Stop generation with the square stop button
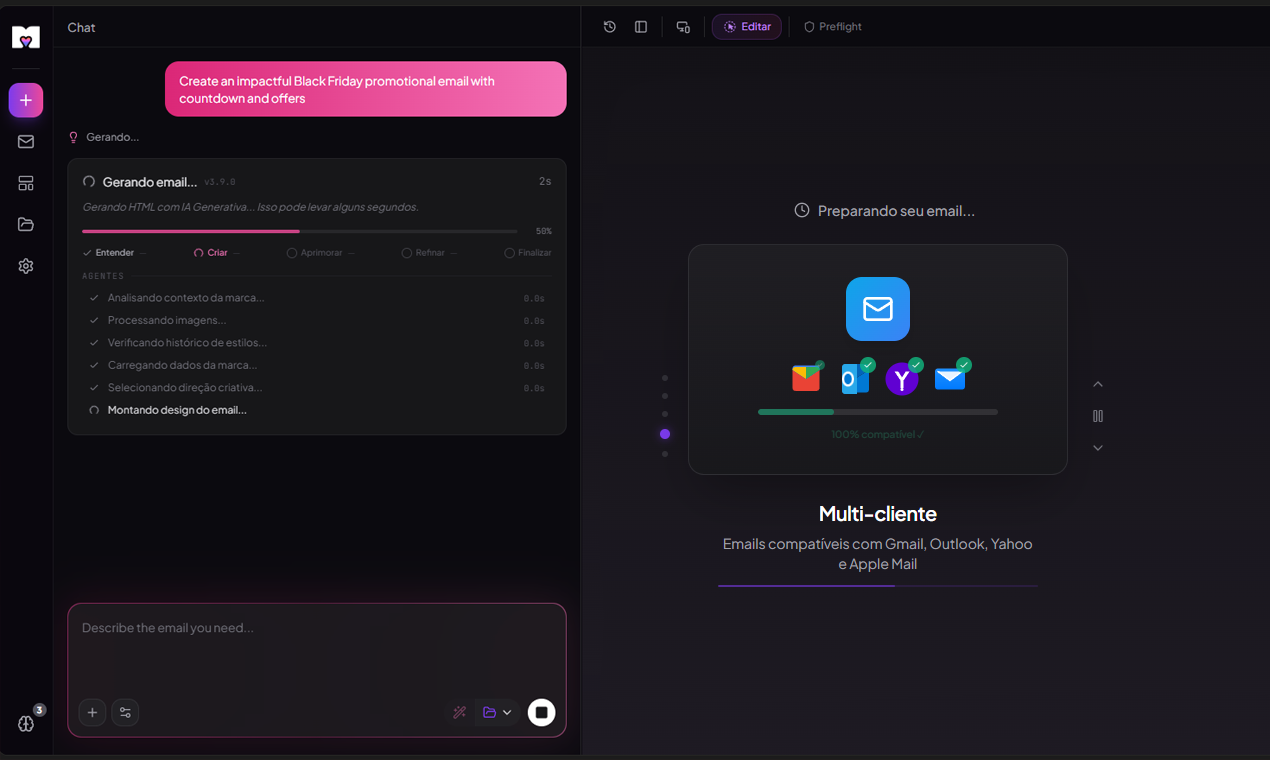The image size is (1270, 760). (541, 712)
